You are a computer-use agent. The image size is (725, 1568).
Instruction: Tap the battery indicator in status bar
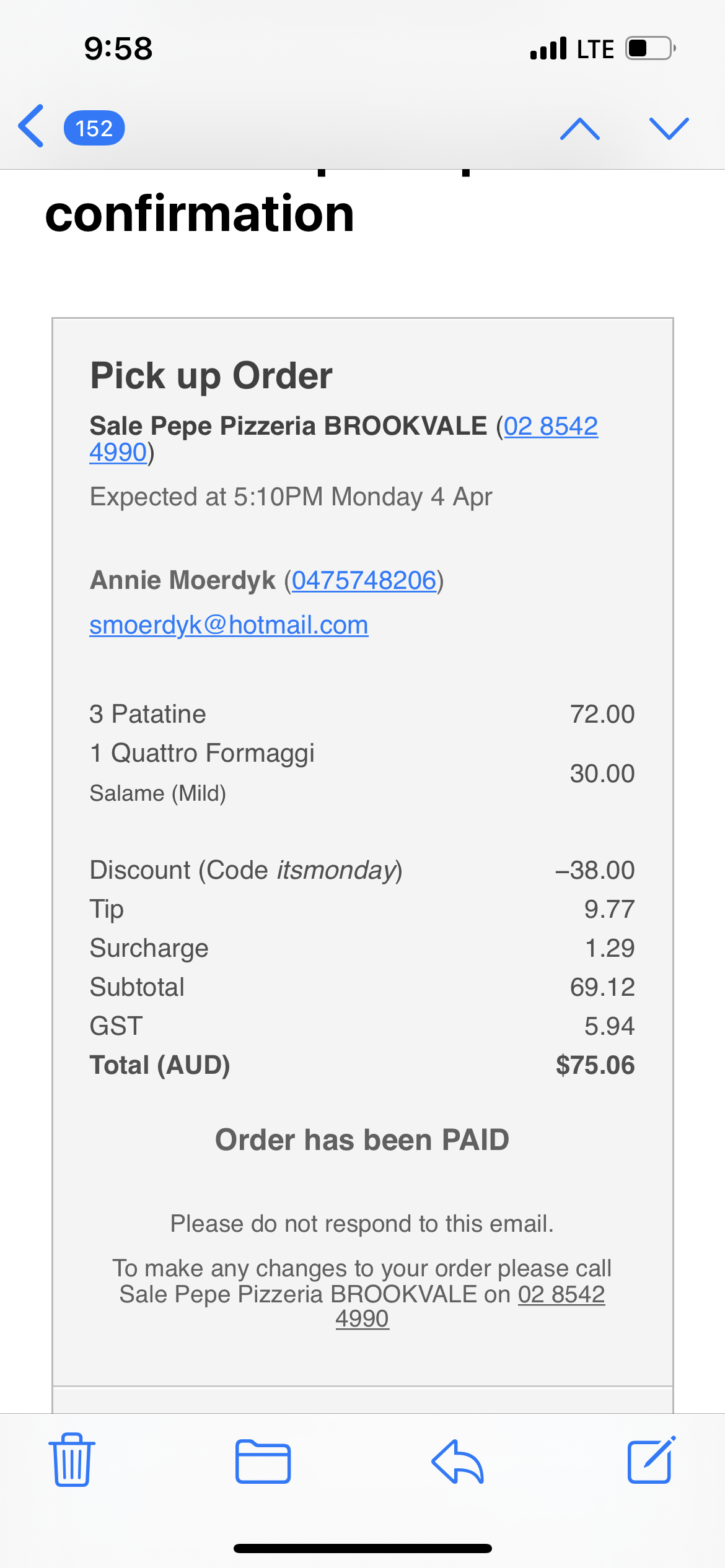click(649, 48)
